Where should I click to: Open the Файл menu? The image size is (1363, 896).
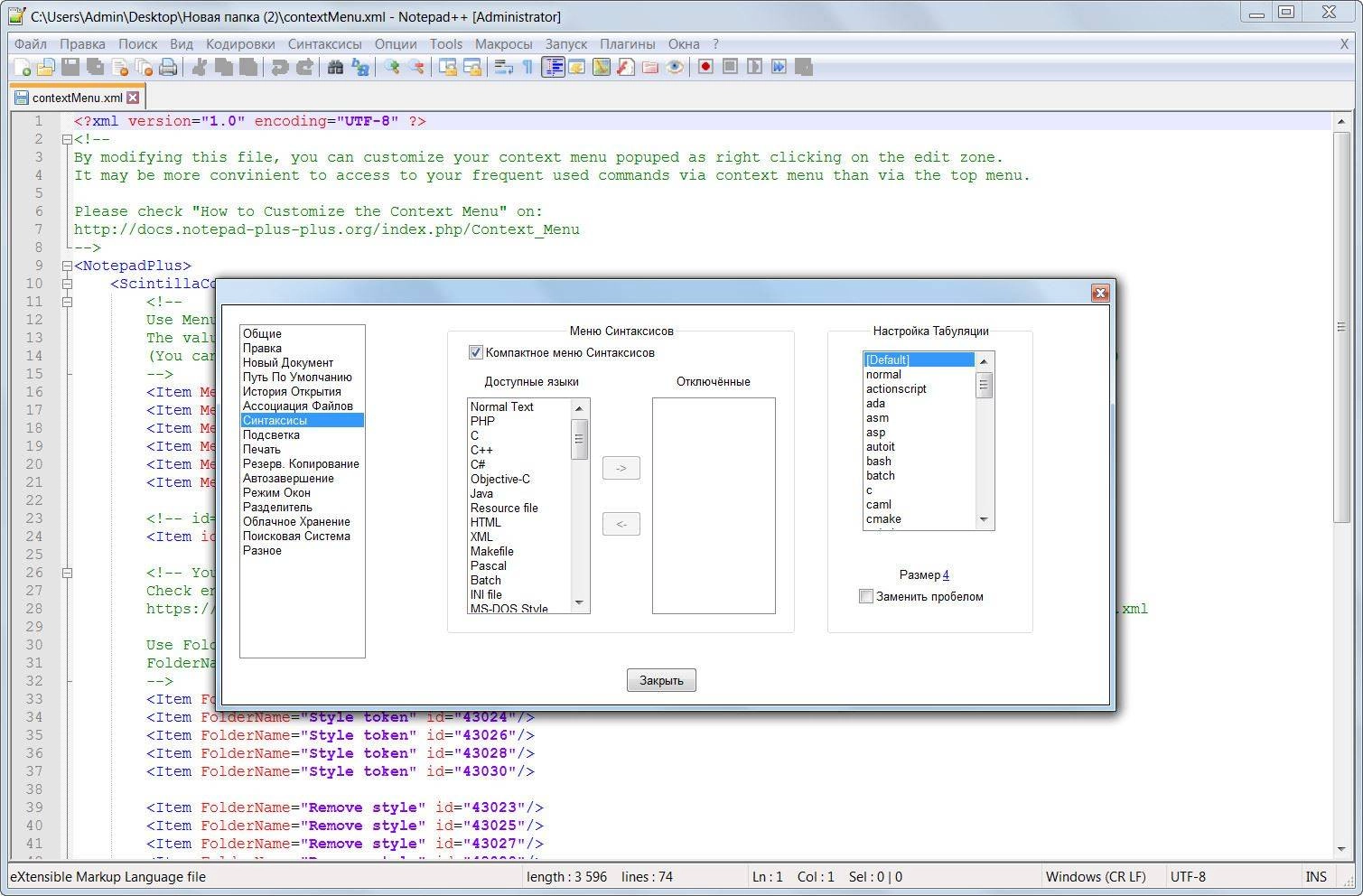31,43
